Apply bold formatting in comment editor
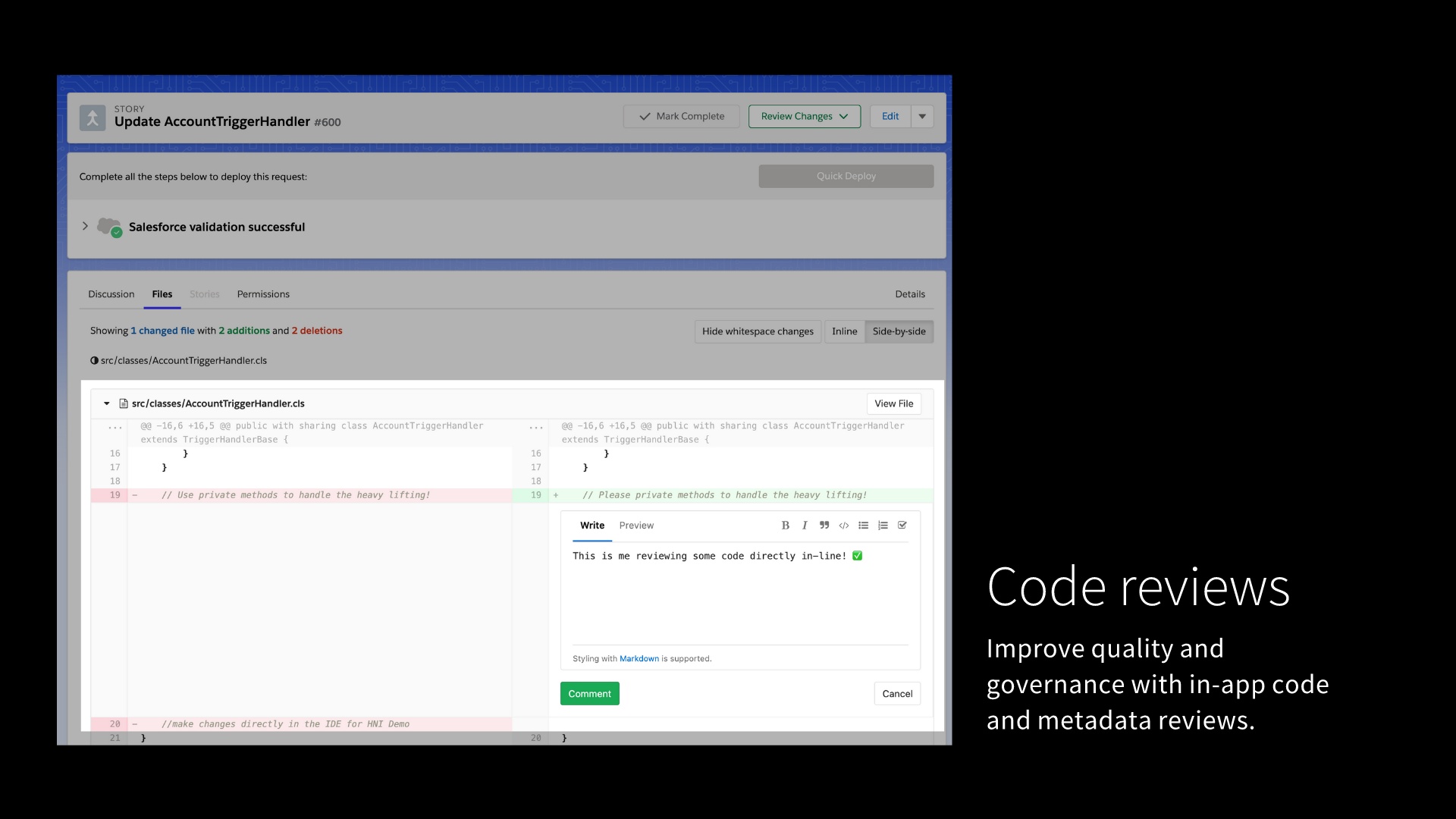The width and height of the screenshot is (1456, 819). click(786, 525)
